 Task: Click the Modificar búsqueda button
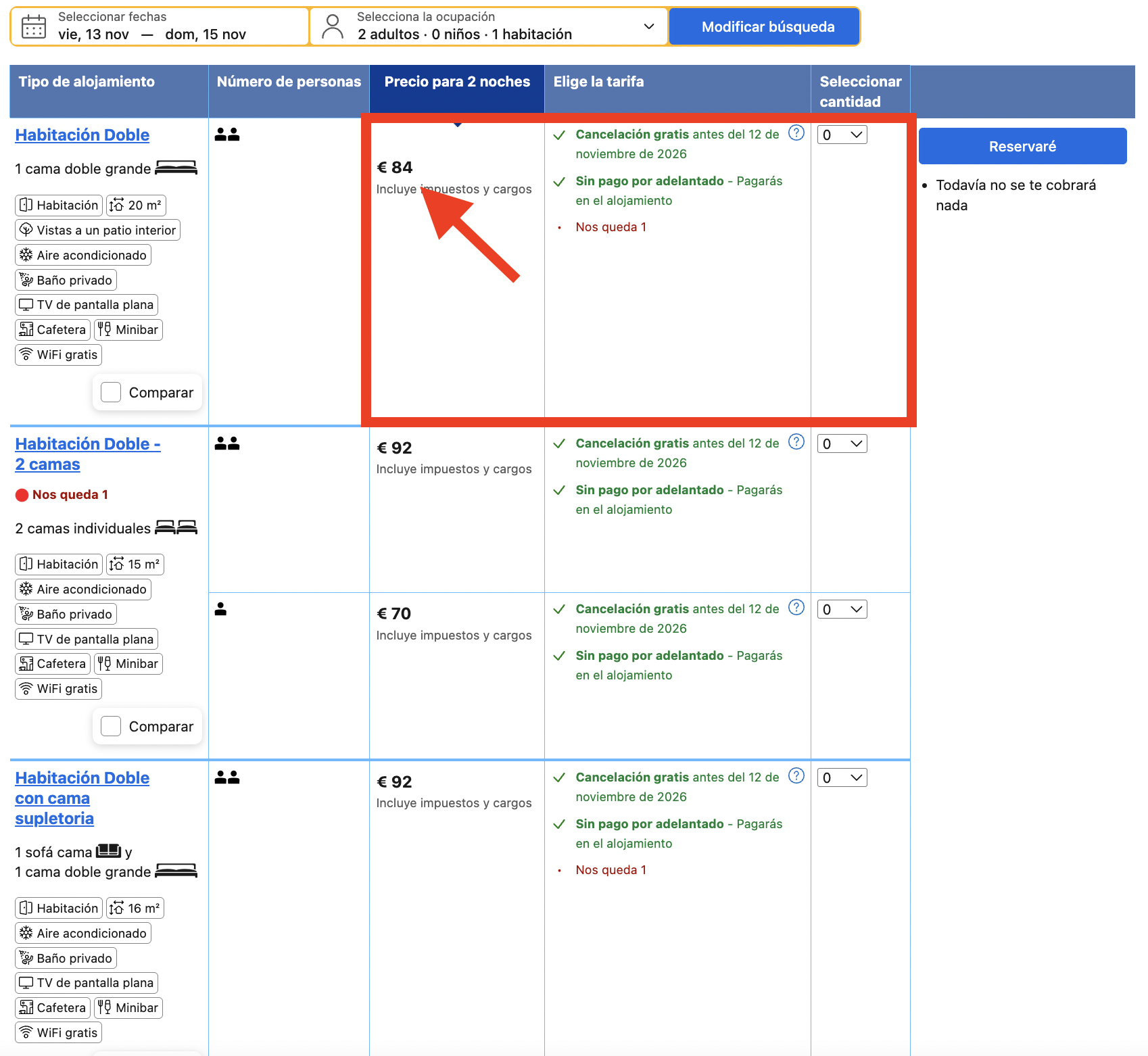[764, 27]
